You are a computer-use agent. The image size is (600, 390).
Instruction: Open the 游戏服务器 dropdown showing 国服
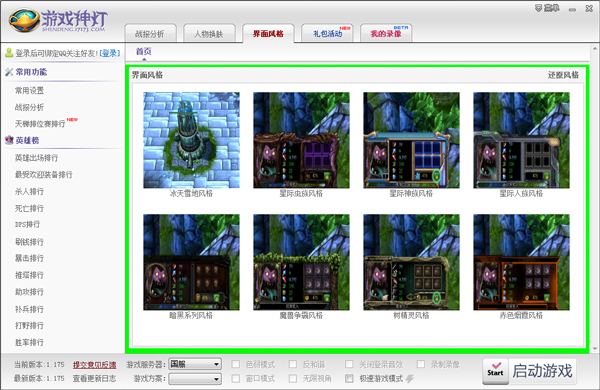tap(195, 364)
